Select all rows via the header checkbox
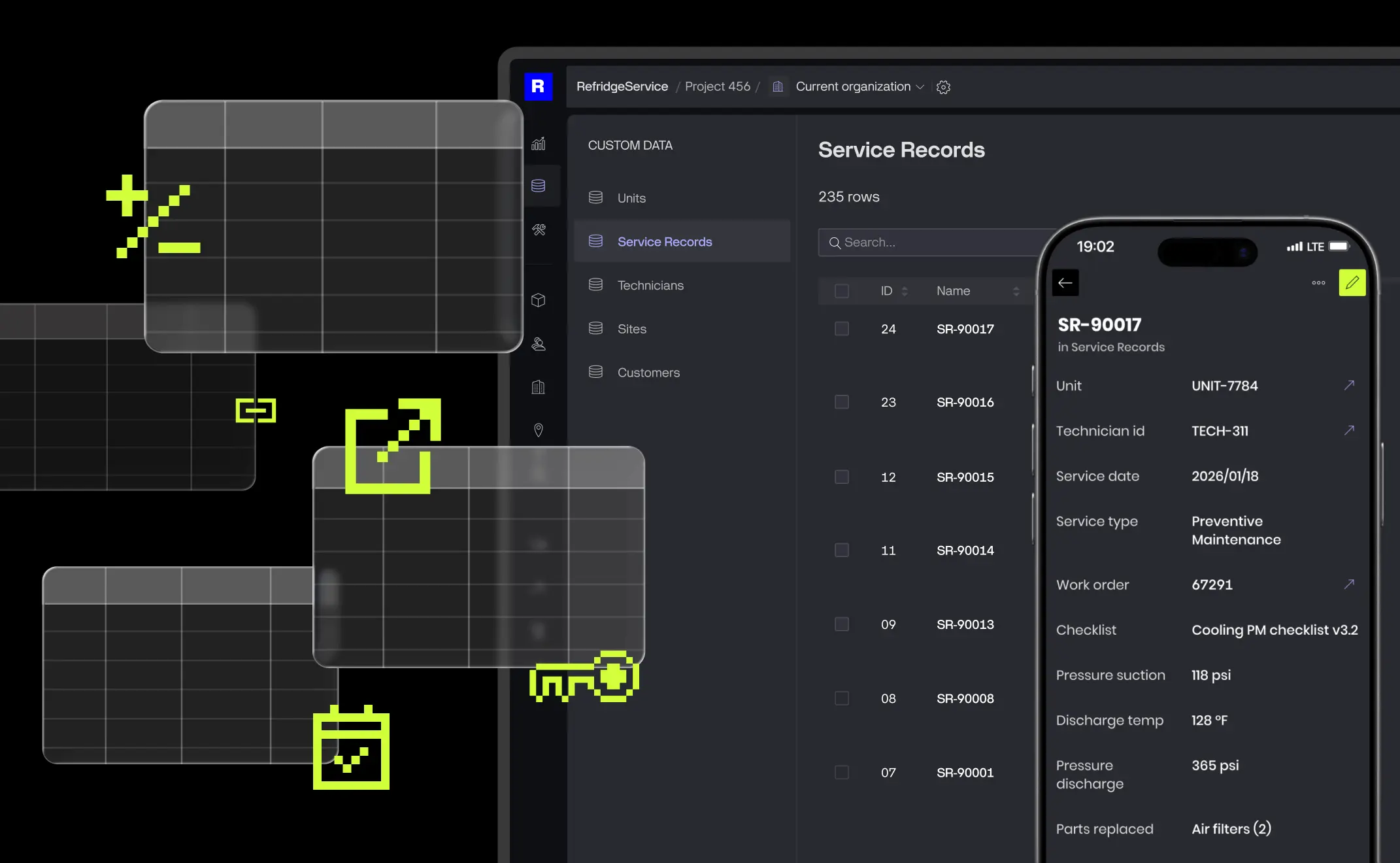Screen dimensions: 1400x863 tap(841, 291)
